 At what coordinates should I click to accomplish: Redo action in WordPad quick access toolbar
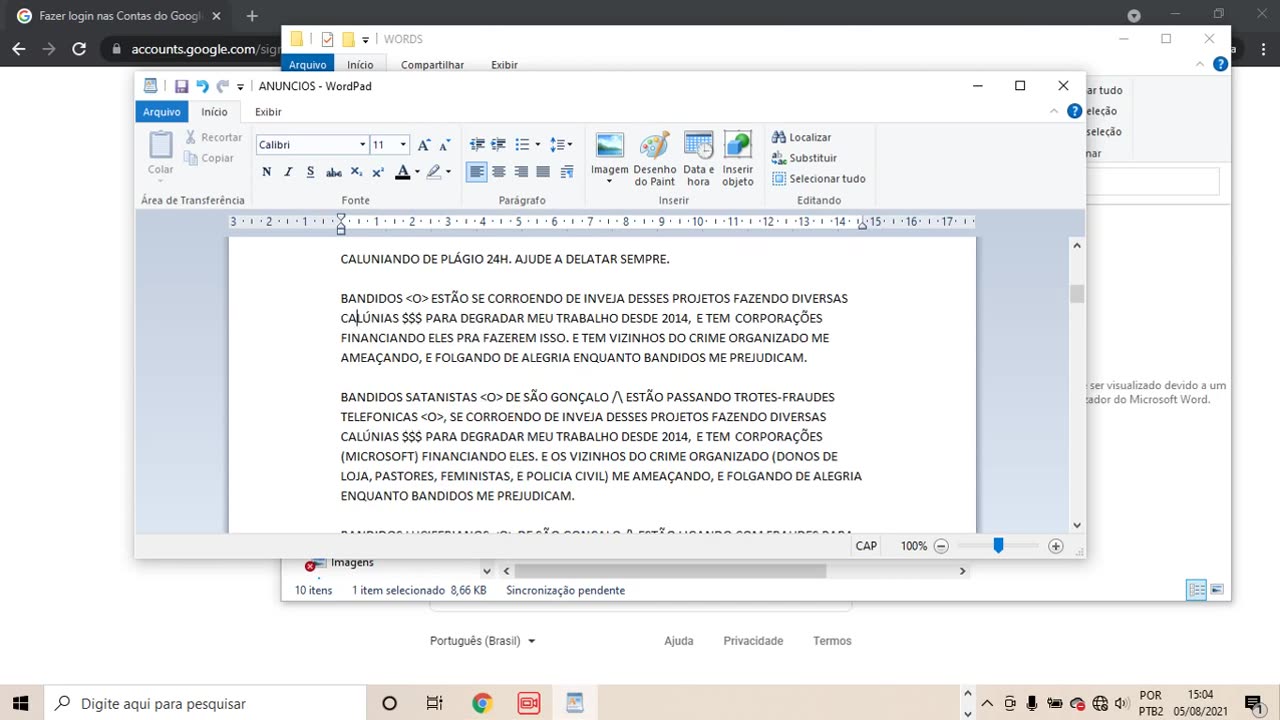tap(223, 86)
